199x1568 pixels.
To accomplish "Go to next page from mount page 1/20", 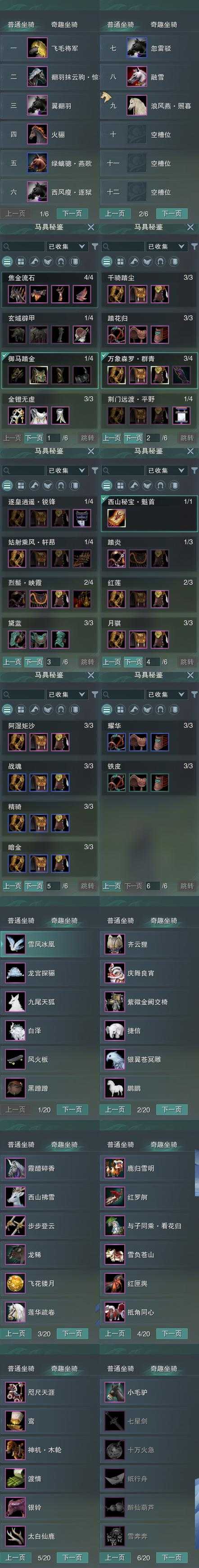I will [72, 1110].
